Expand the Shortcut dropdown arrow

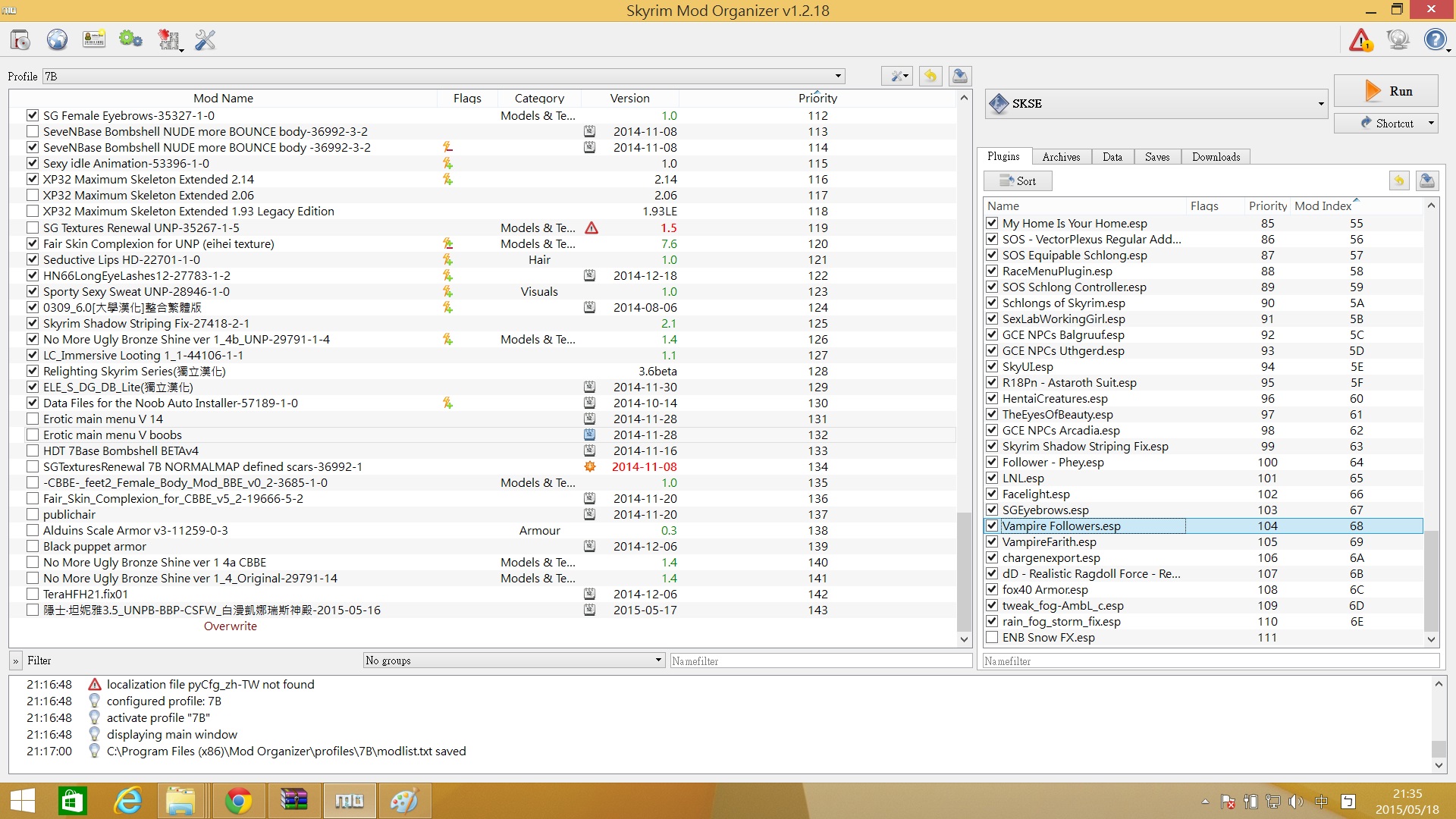coord(1431,123)
